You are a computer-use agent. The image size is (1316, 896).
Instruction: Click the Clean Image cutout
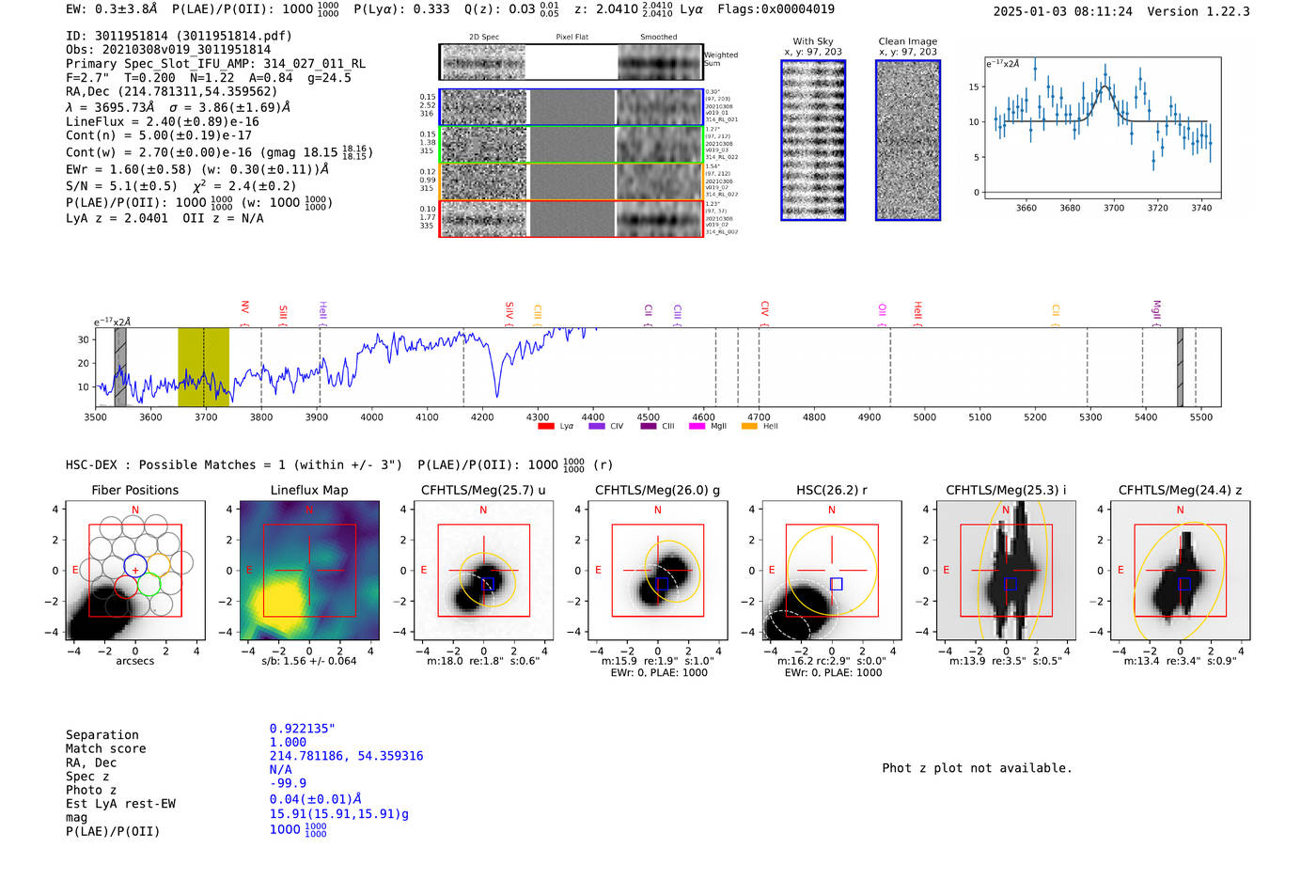click(908, 140)
